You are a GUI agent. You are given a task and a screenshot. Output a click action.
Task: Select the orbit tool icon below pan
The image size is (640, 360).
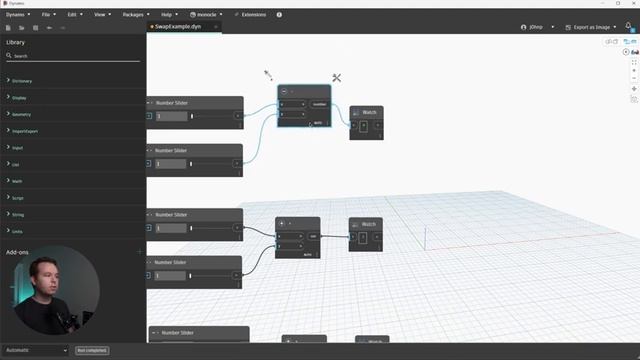pyautogui.click(x=634, y=99)
